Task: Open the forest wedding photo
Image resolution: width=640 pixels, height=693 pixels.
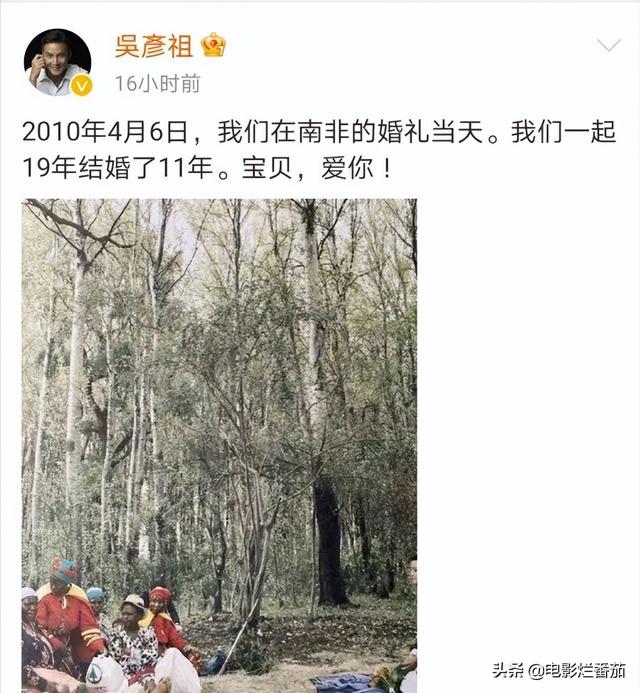Action: click(219, 446)
